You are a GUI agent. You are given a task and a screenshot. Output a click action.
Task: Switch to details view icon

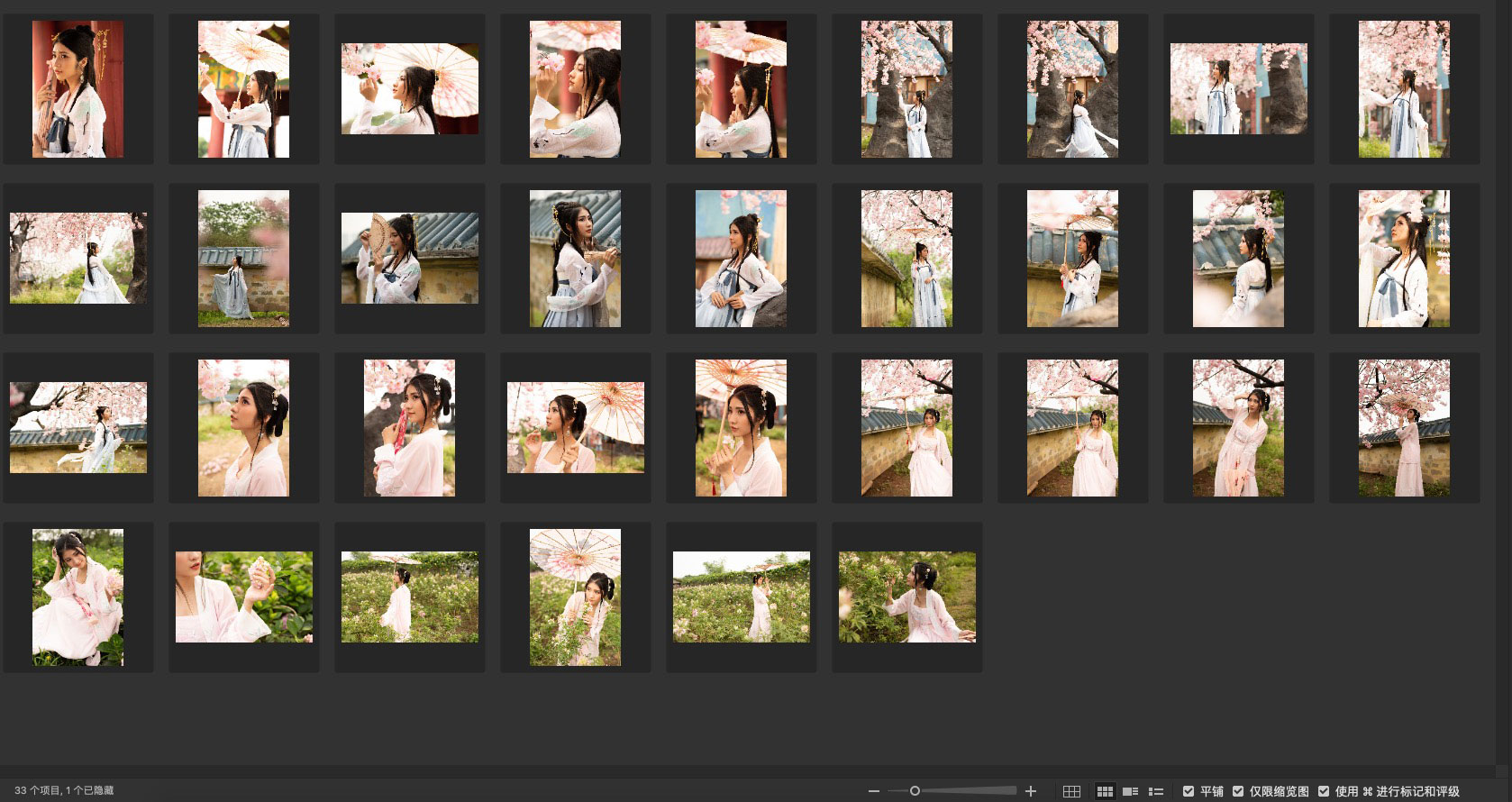click(x=1130, y=791)
